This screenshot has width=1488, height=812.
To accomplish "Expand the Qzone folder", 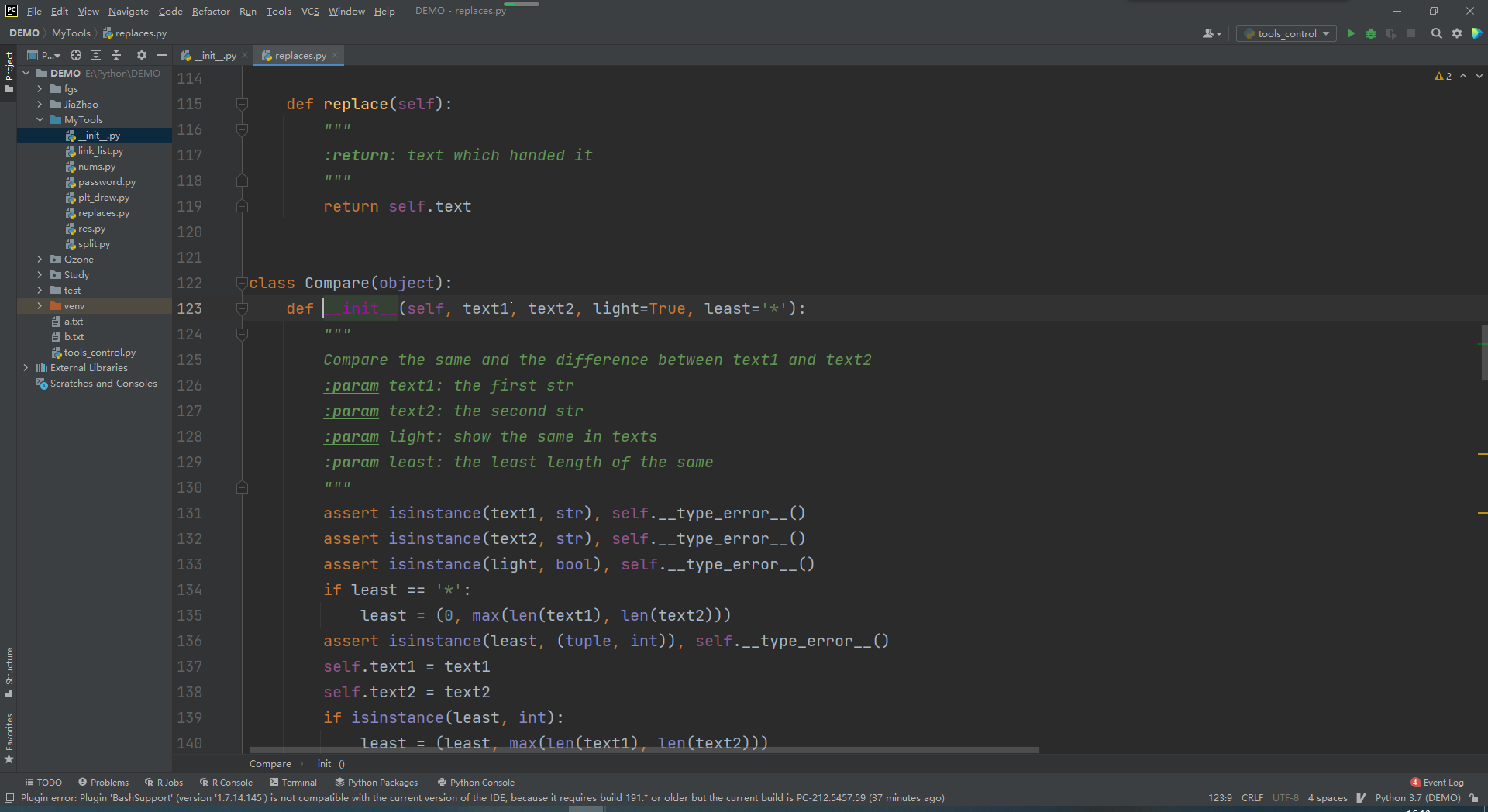I will [x=40, y=260].
